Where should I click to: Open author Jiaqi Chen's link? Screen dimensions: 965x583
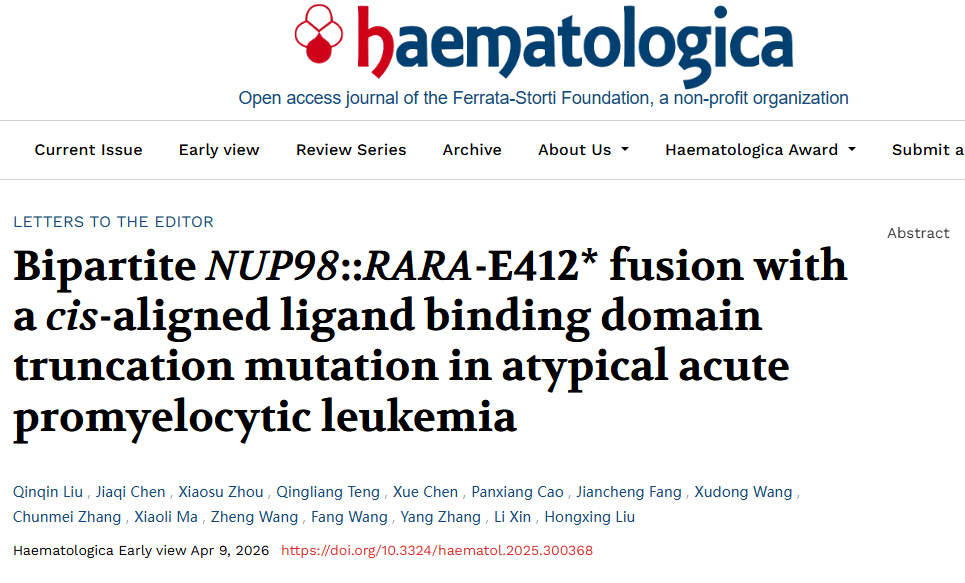click(132, 492)
